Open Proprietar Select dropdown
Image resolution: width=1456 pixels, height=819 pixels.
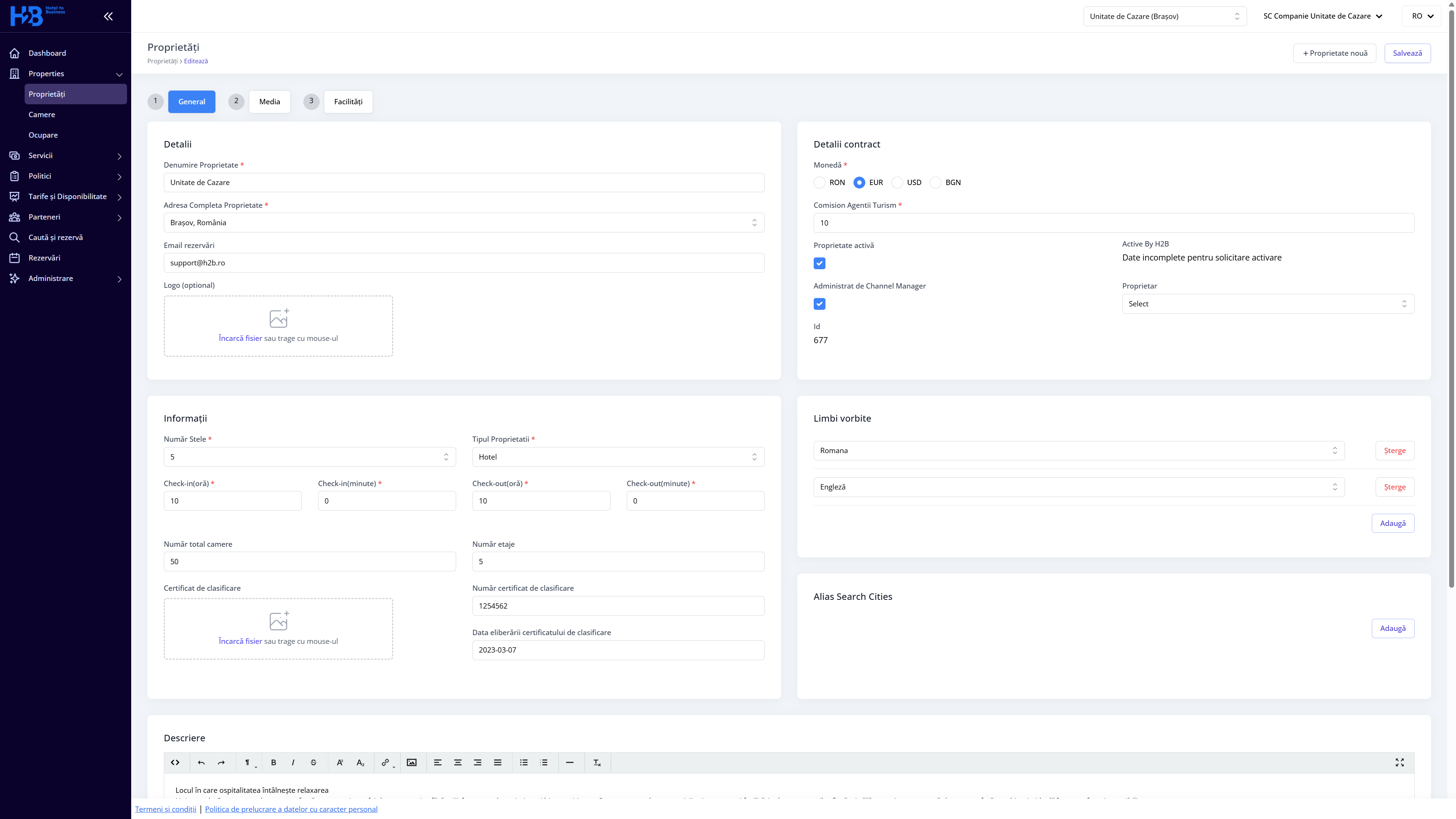click(x=1268, y=304)
